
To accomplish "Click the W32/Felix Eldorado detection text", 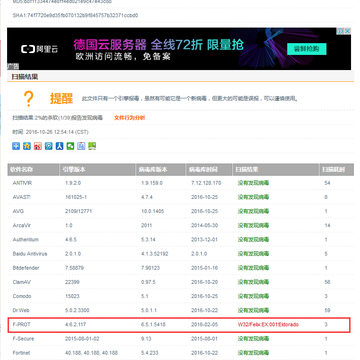I will click(x=268, y=324).
